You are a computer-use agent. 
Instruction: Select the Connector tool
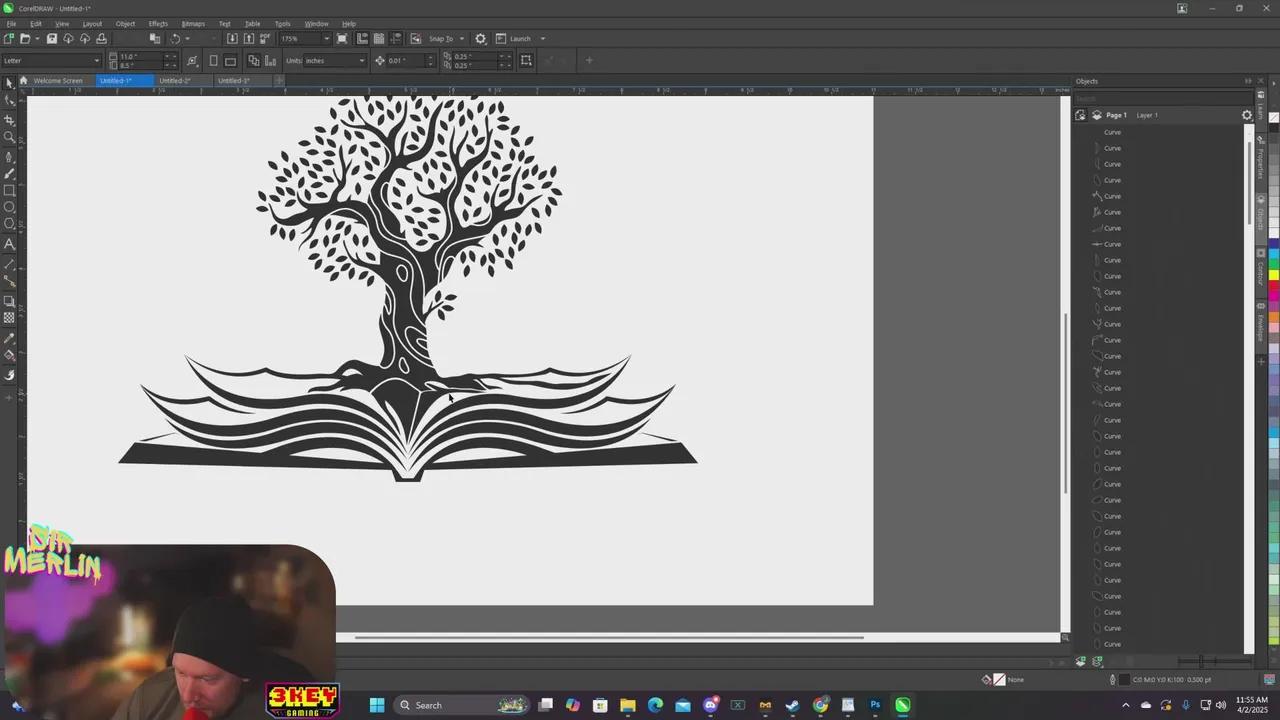point(9,281)
